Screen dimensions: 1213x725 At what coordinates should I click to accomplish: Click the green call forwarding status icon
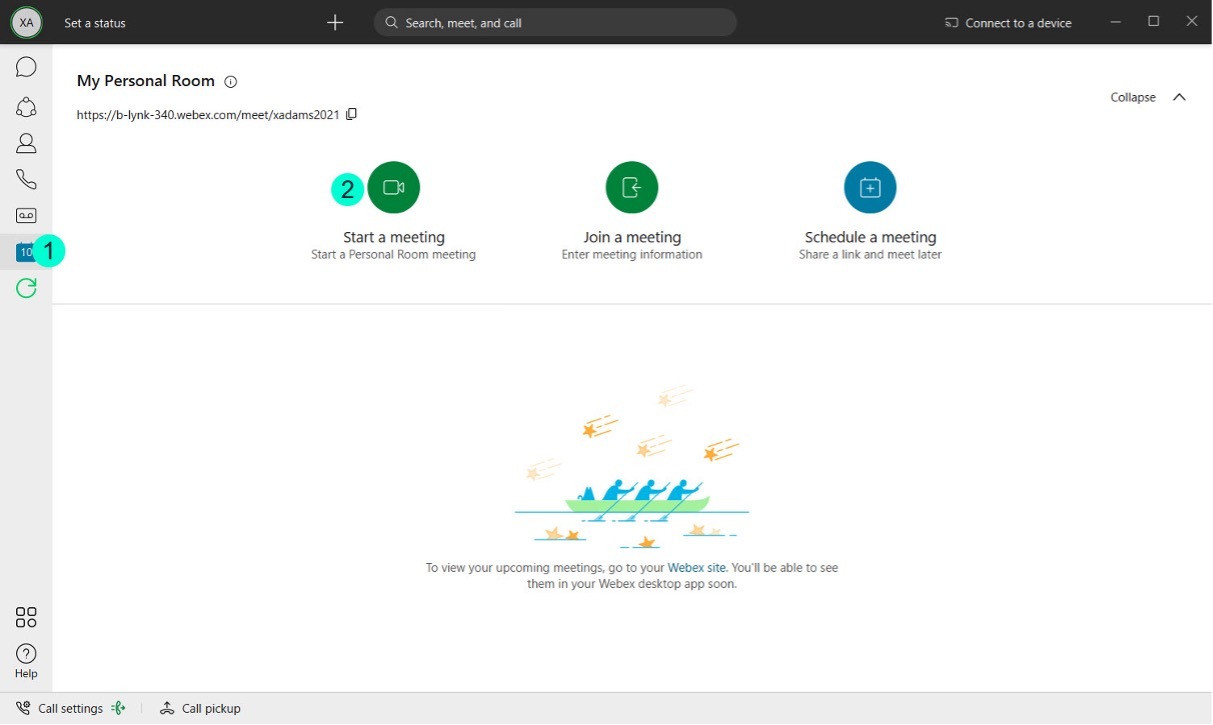[x=119, y=708]
